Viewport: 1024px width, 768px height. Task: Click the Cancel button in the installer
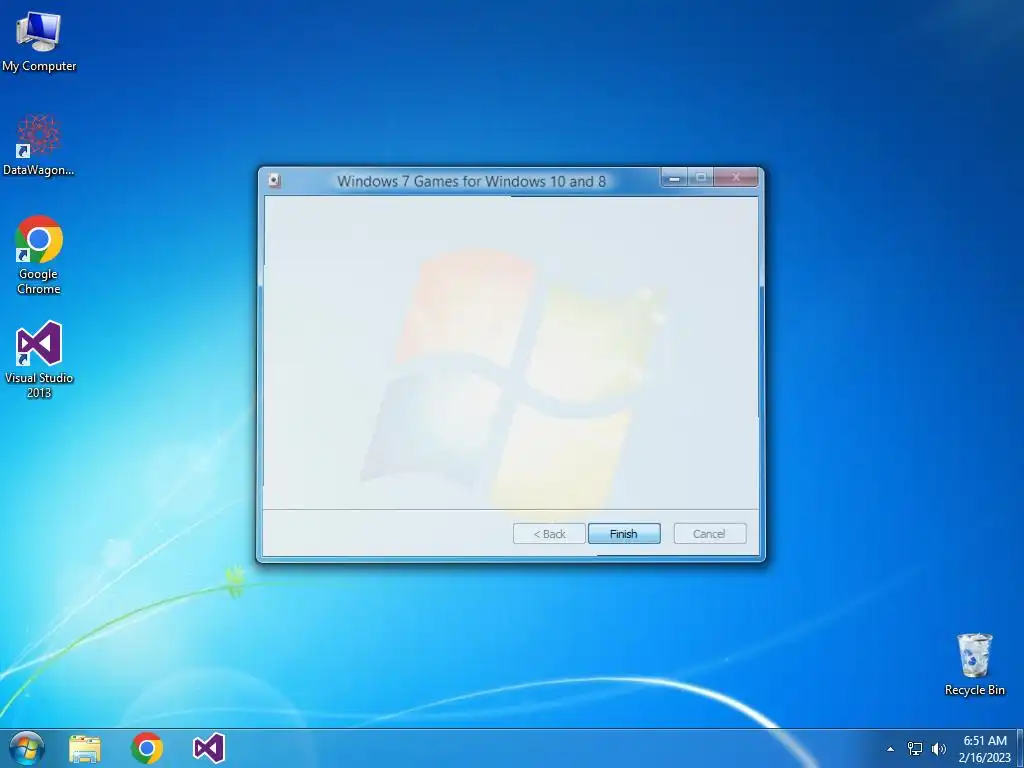[x=709, y=534]
